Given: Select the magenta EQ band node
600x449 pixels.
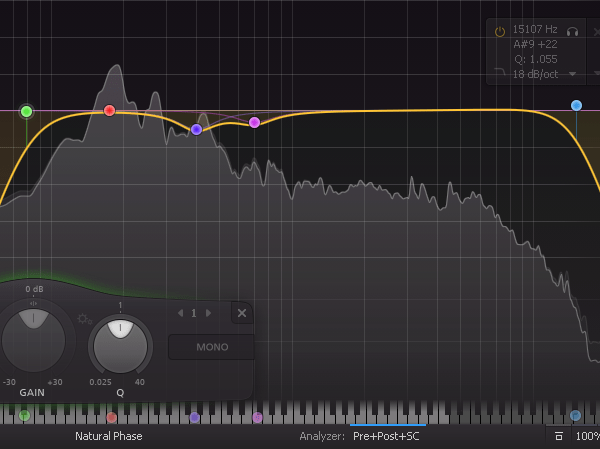Looking at the screenshot, I should (254, 122).
